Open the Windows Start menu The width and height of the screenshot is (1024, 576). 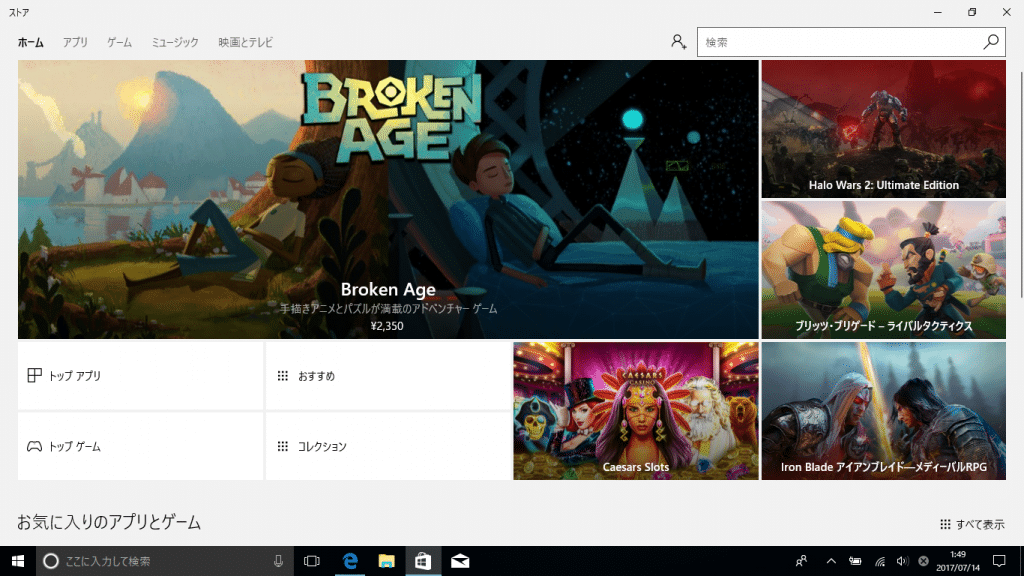(x=18, y=561)
